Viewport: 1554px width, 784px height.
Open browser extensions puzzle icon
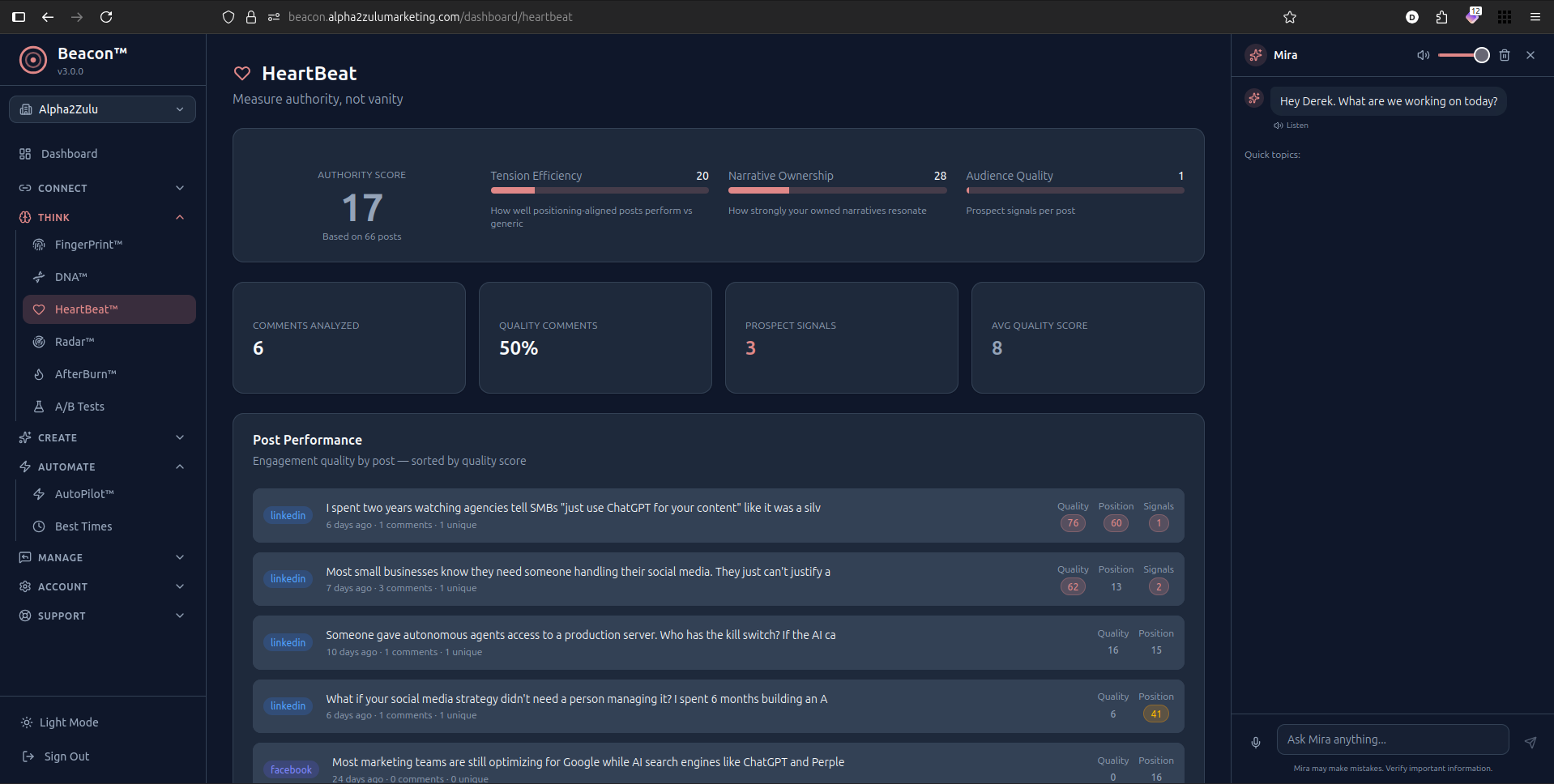1441,17
